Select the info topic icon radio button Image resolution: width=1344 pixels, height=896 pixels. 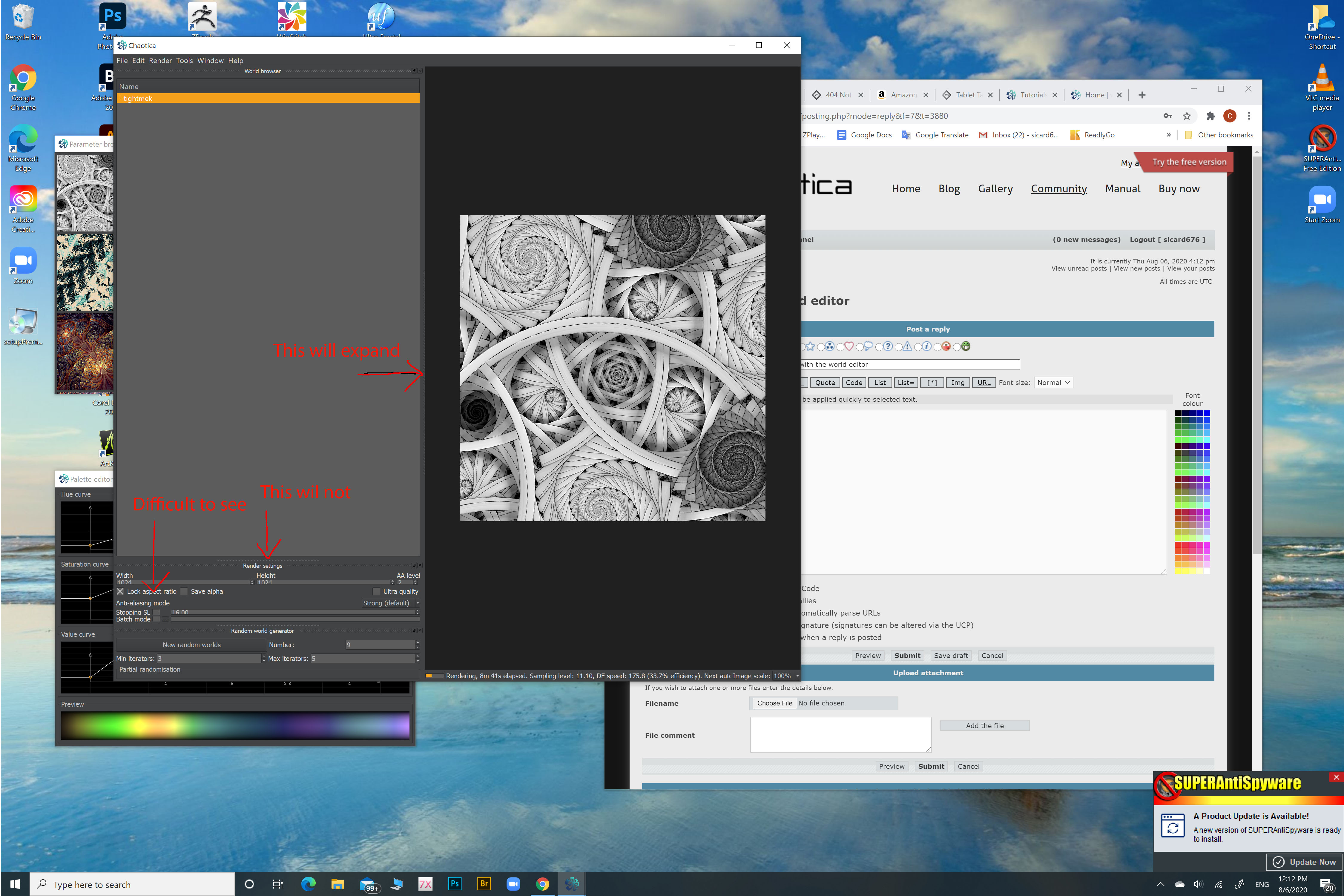point(918,347)
